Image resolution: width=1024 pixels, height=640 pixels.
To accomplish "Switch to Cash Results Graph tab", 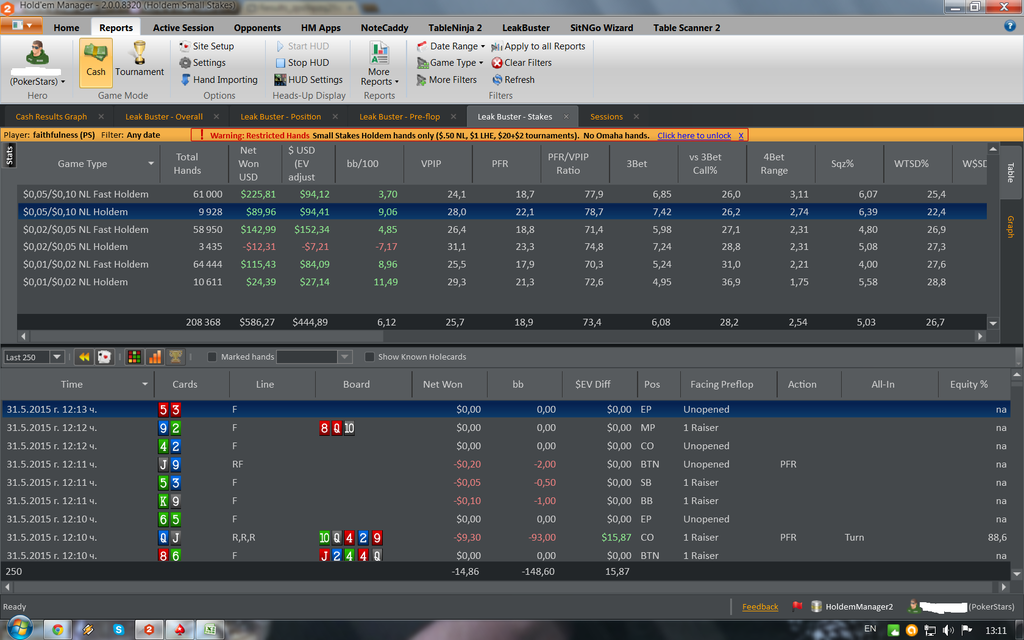I will (x=51, y=116).
